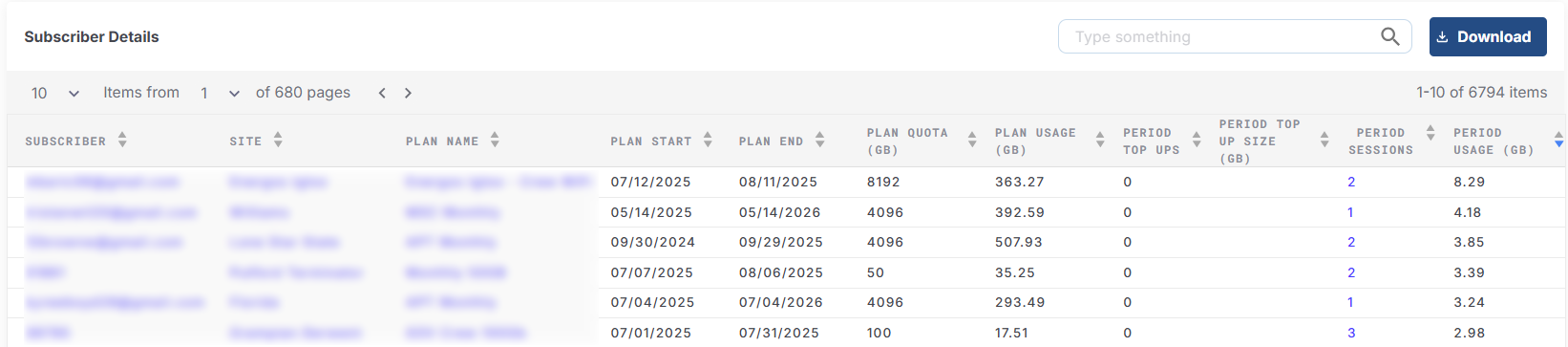Go to the next page chevron

pos(408,93)
